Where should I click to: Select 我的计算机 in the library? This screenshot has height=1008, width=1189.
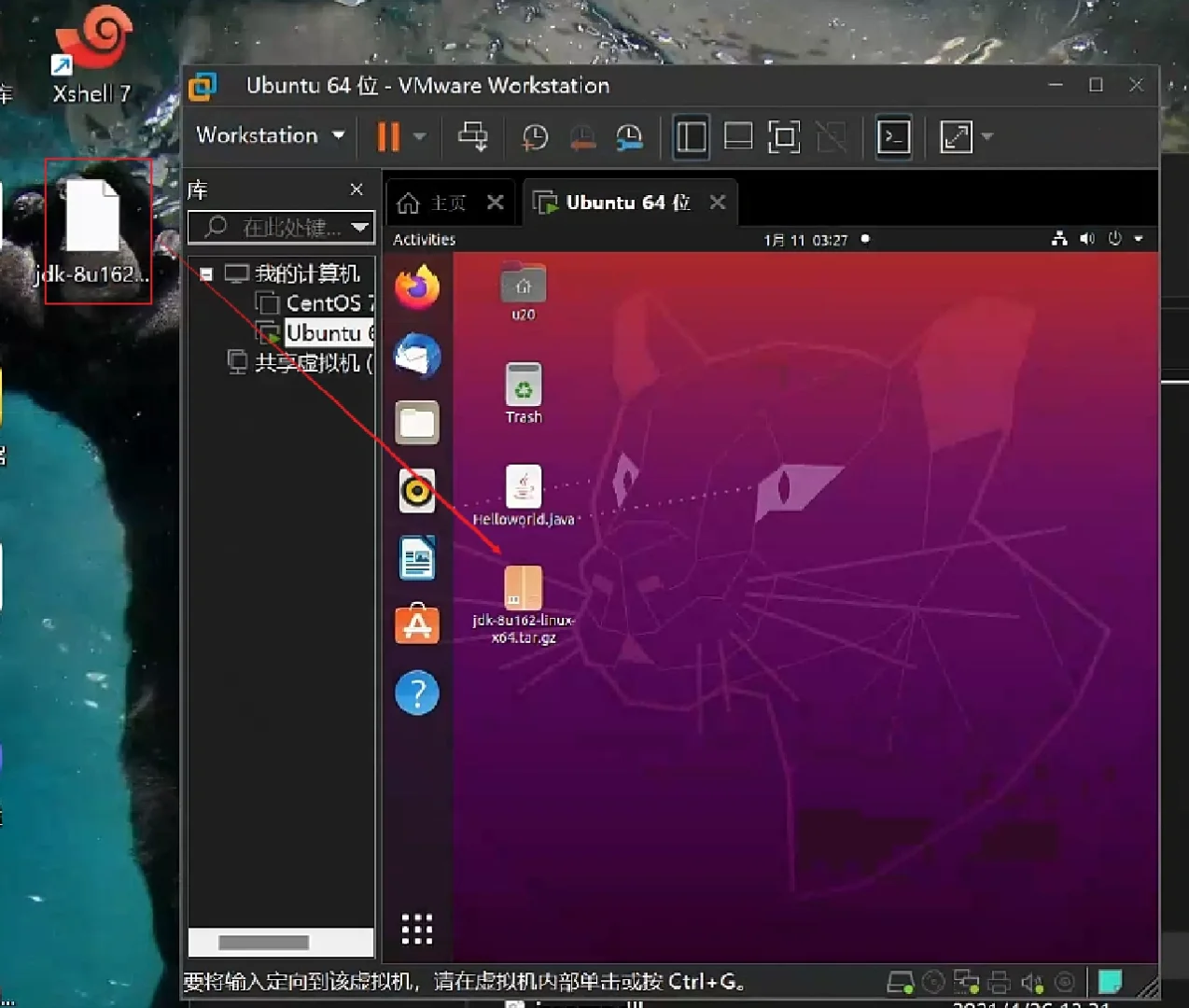tap(306, 273)
